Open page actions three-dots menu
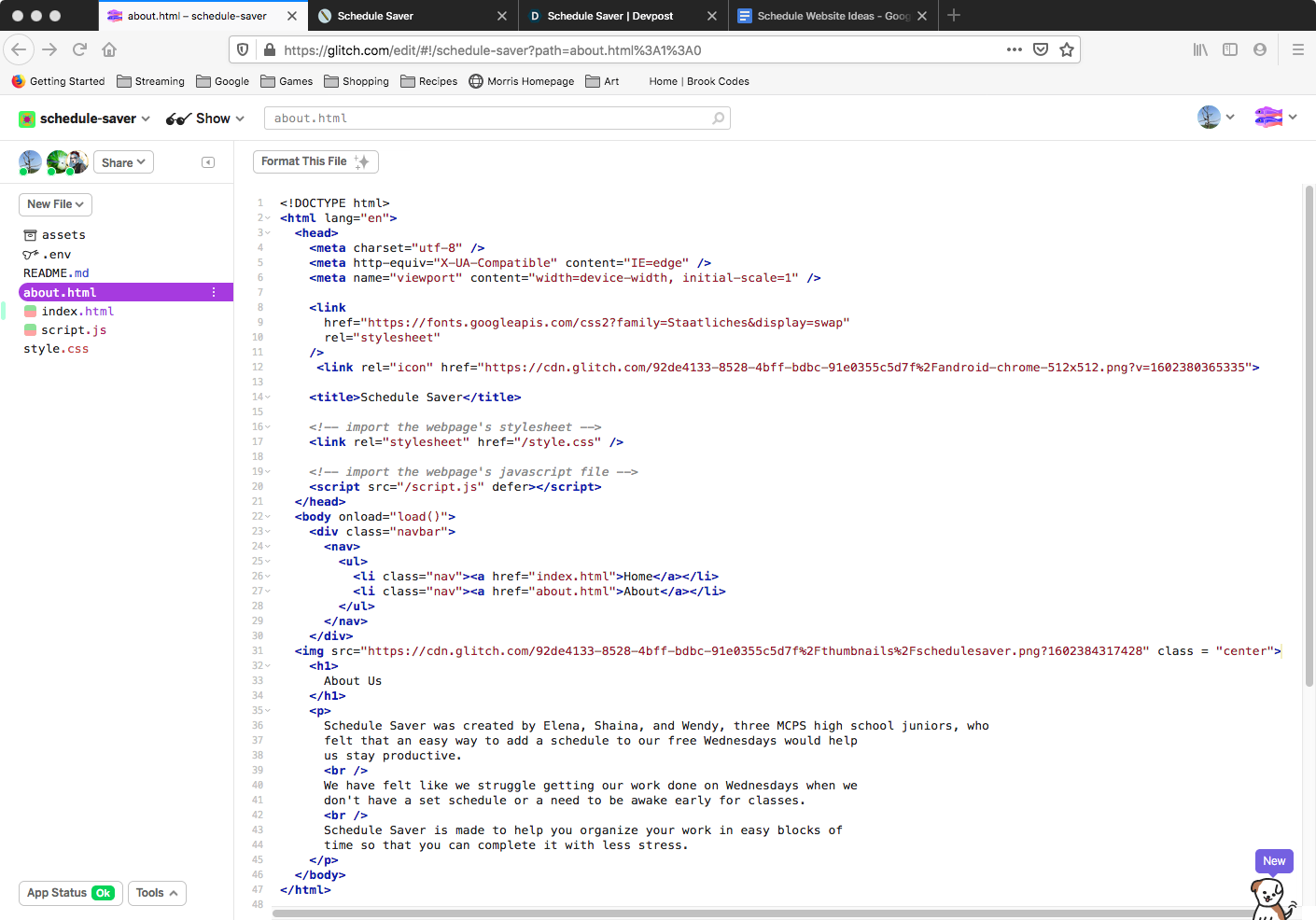The image size is (1316, 920). (1015, 49)
